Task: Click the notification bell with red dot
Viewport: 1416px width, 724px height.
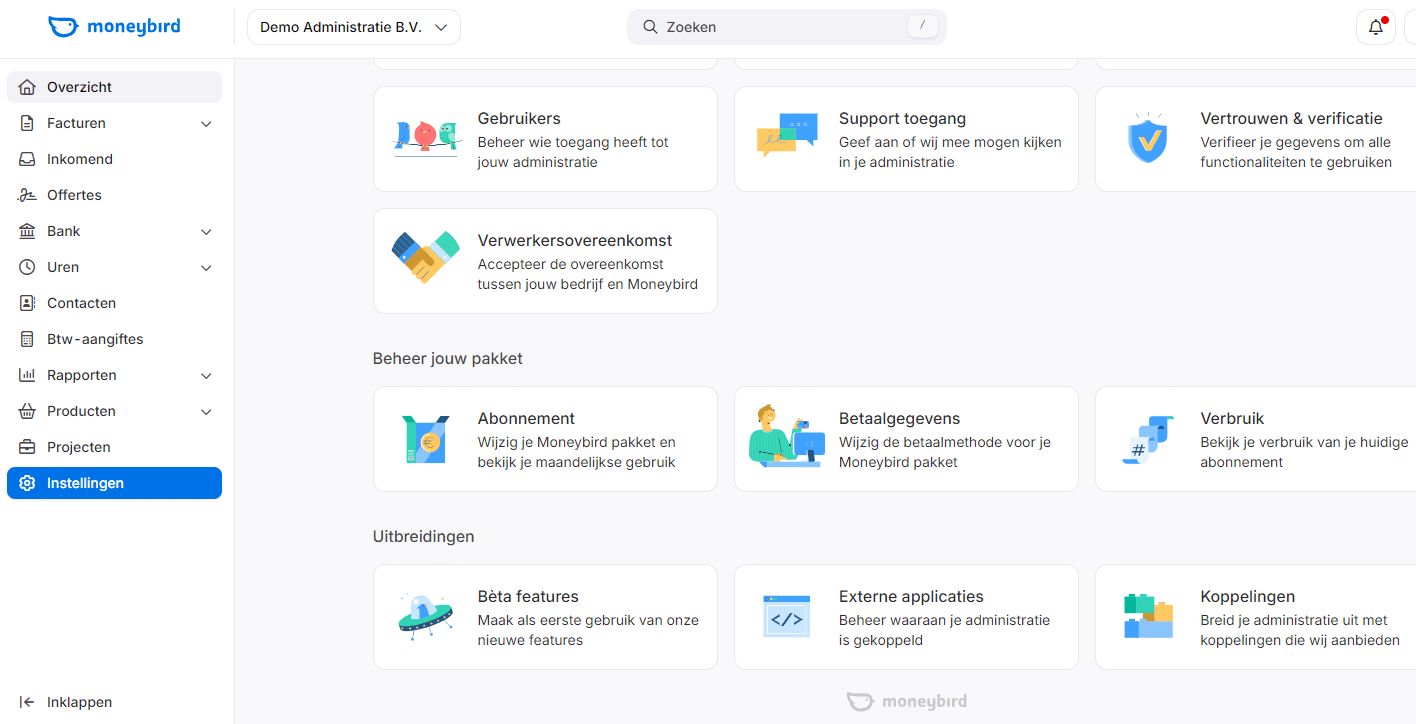Action: pos(1375,26)
